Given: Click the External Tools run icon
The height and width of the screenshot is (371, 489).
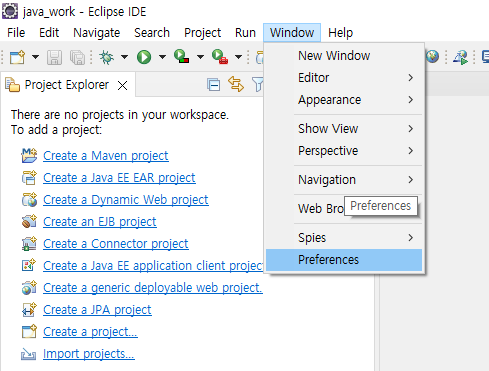Looking at the screenshot, I should pyautogui.click(x=220, y=56).
